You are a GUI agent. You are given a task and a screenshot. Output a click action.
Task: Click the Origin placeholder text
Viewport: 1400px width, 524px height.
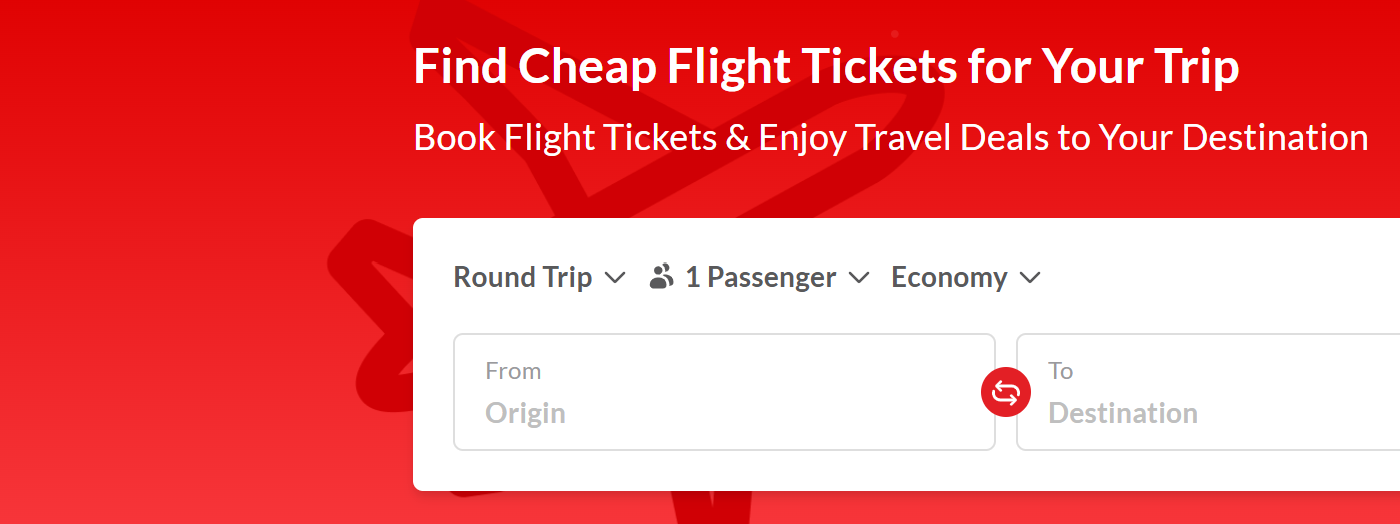[526, 413]
